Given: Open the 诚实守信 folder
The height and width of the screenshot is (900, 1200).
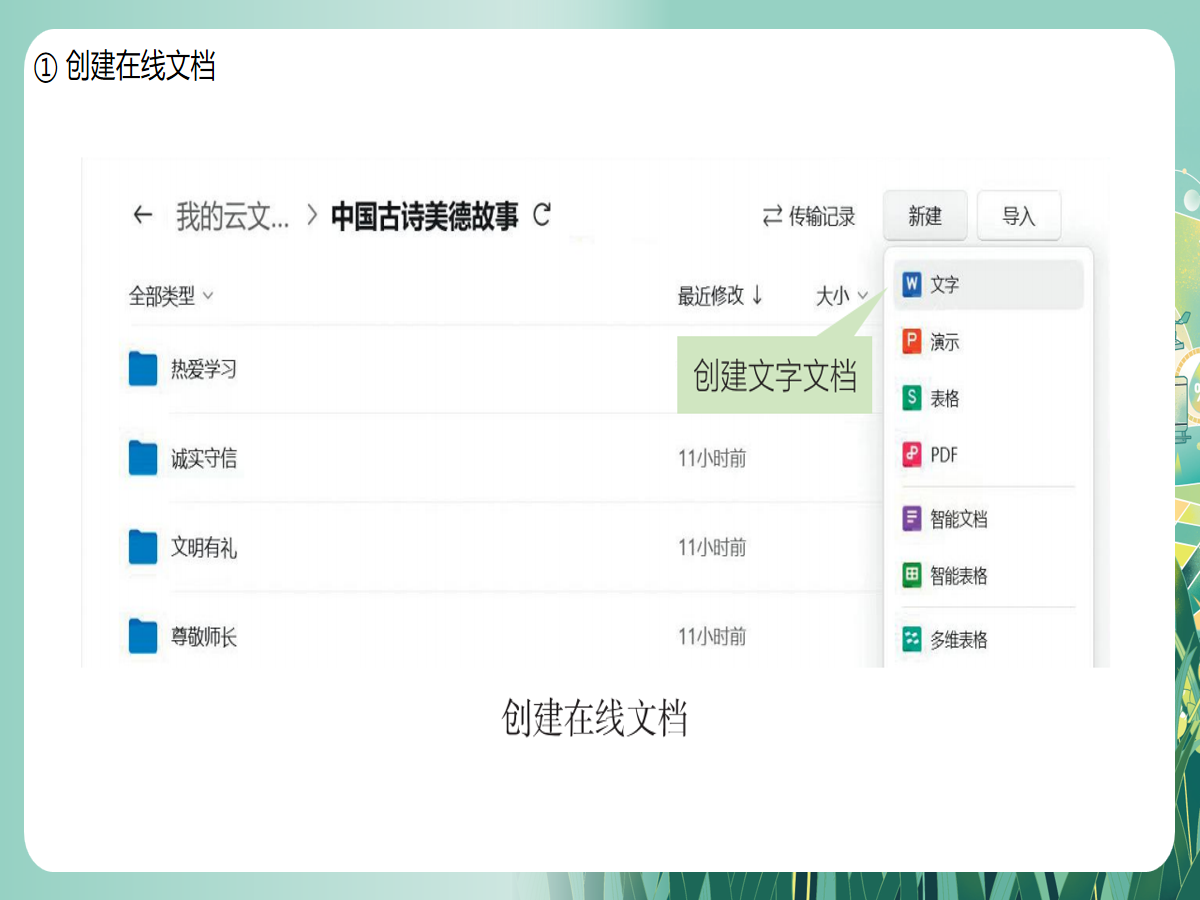Looking at the screenshot, I should pos(203,459).
